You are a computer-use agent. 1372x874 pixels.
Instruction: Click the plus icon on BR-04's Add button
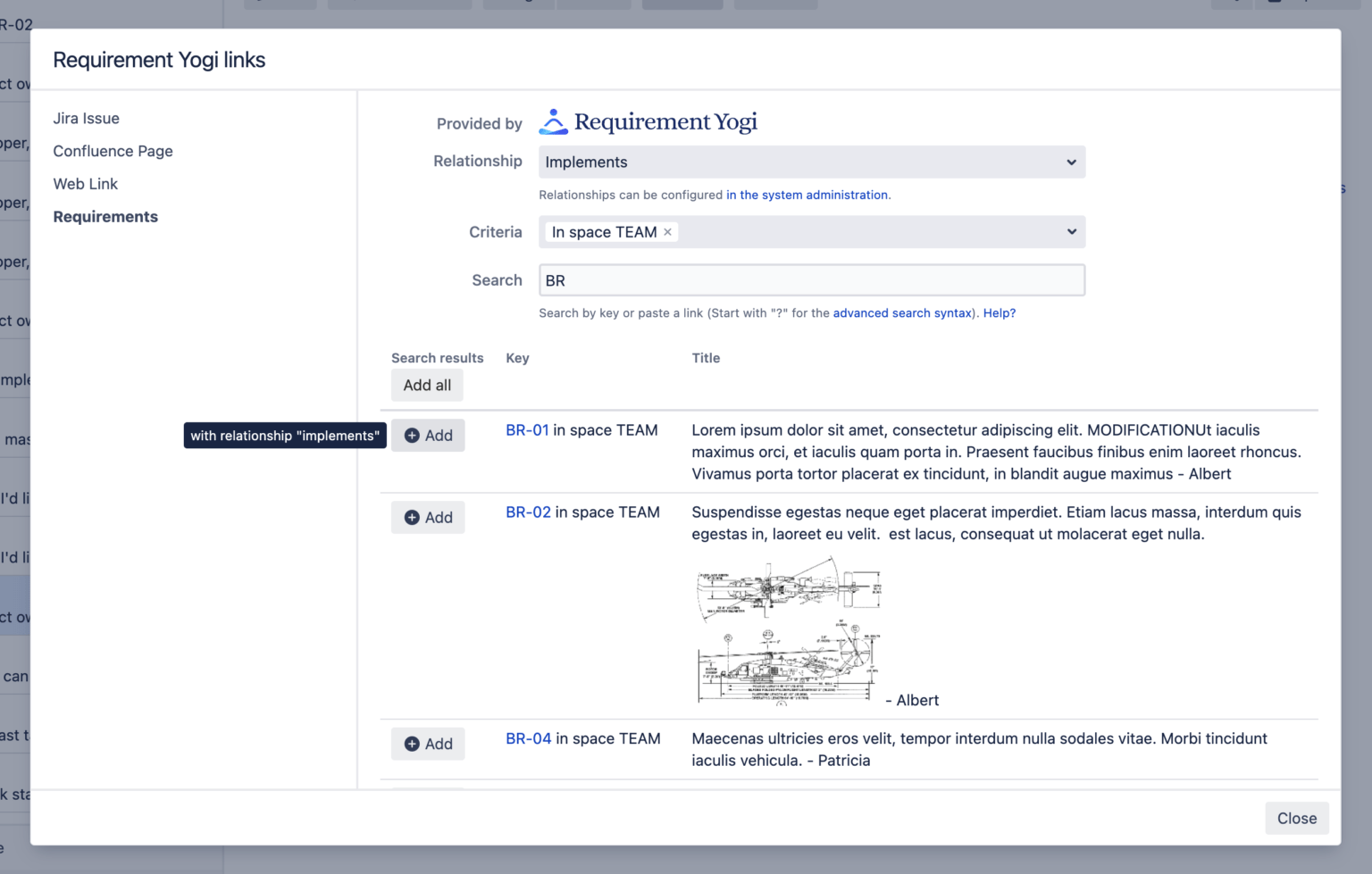(x=412, y=743)
